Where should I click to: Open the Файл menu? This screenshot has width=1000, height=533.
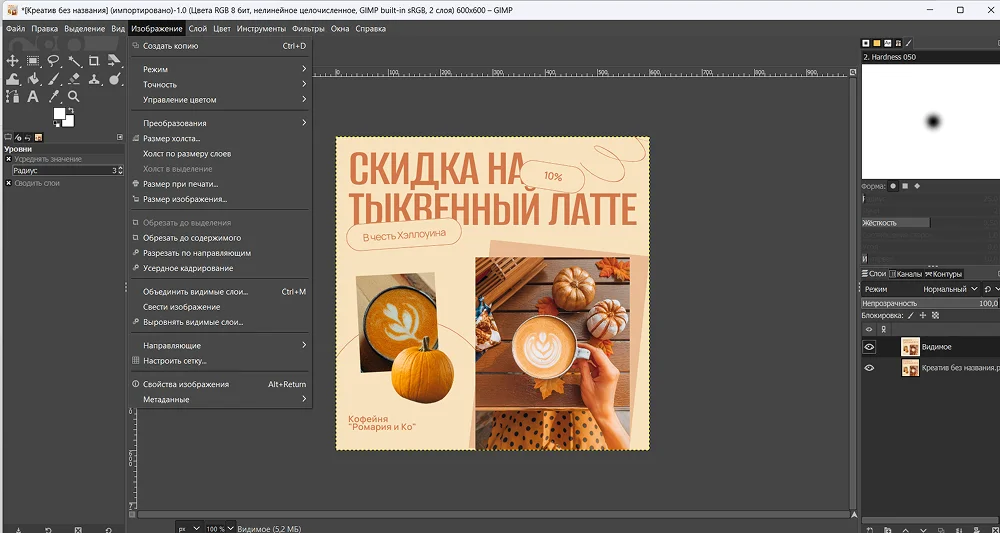click(16, 29)
